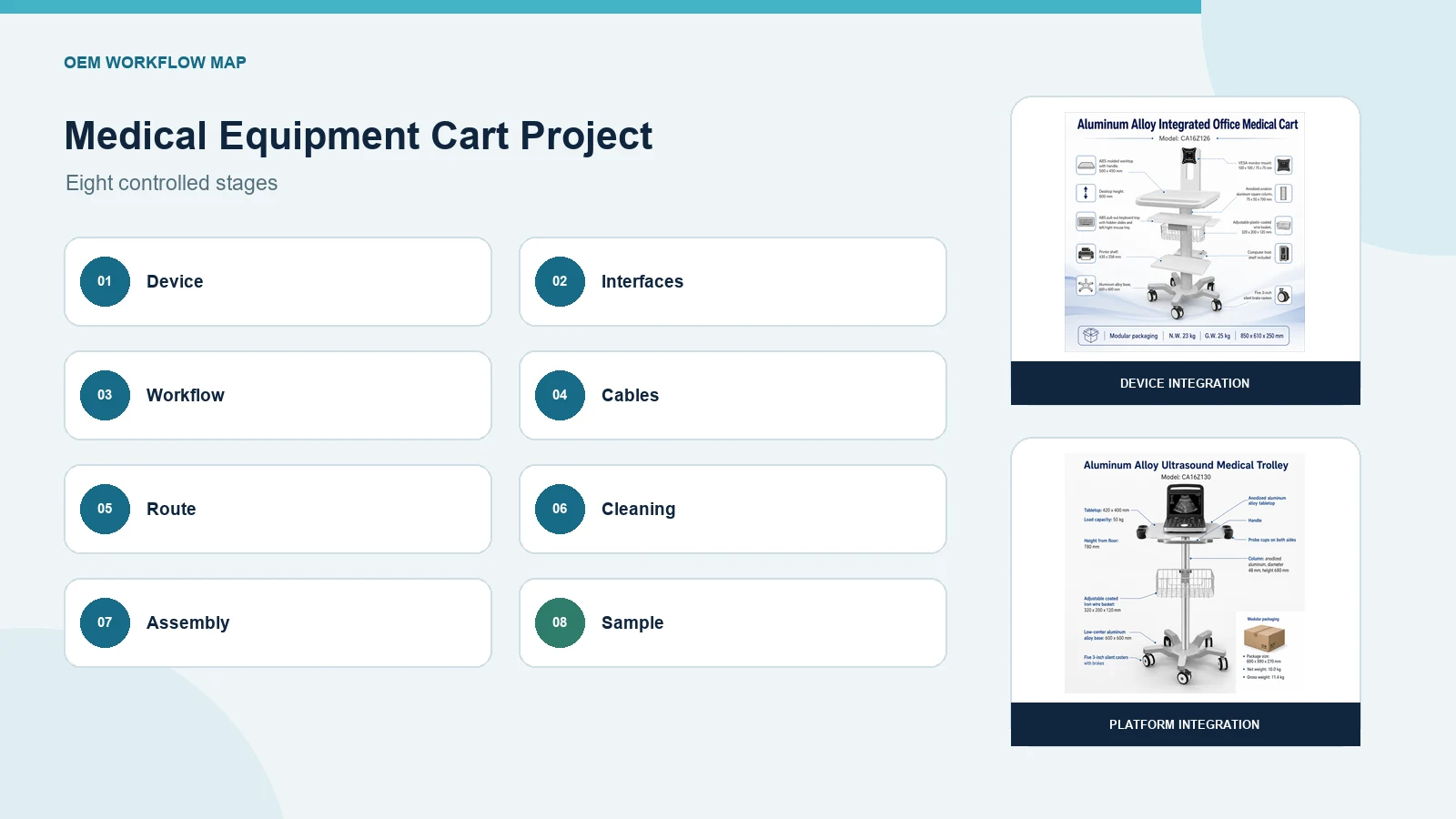Screen dimensions: 1456x819
Task: Click the VESA monitor mount icon in cart image
Action: pos(1284,165)
